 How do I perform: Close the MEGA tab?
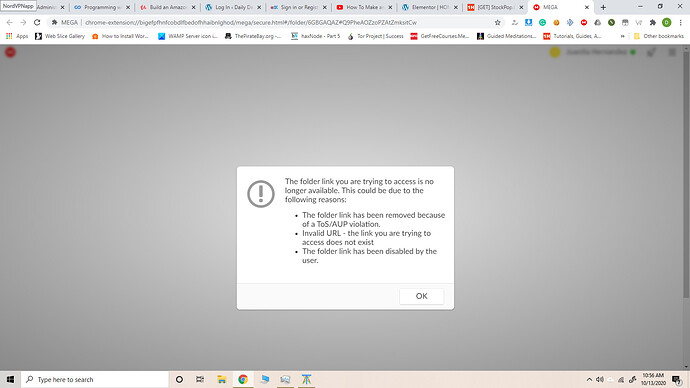pos(587,7)
